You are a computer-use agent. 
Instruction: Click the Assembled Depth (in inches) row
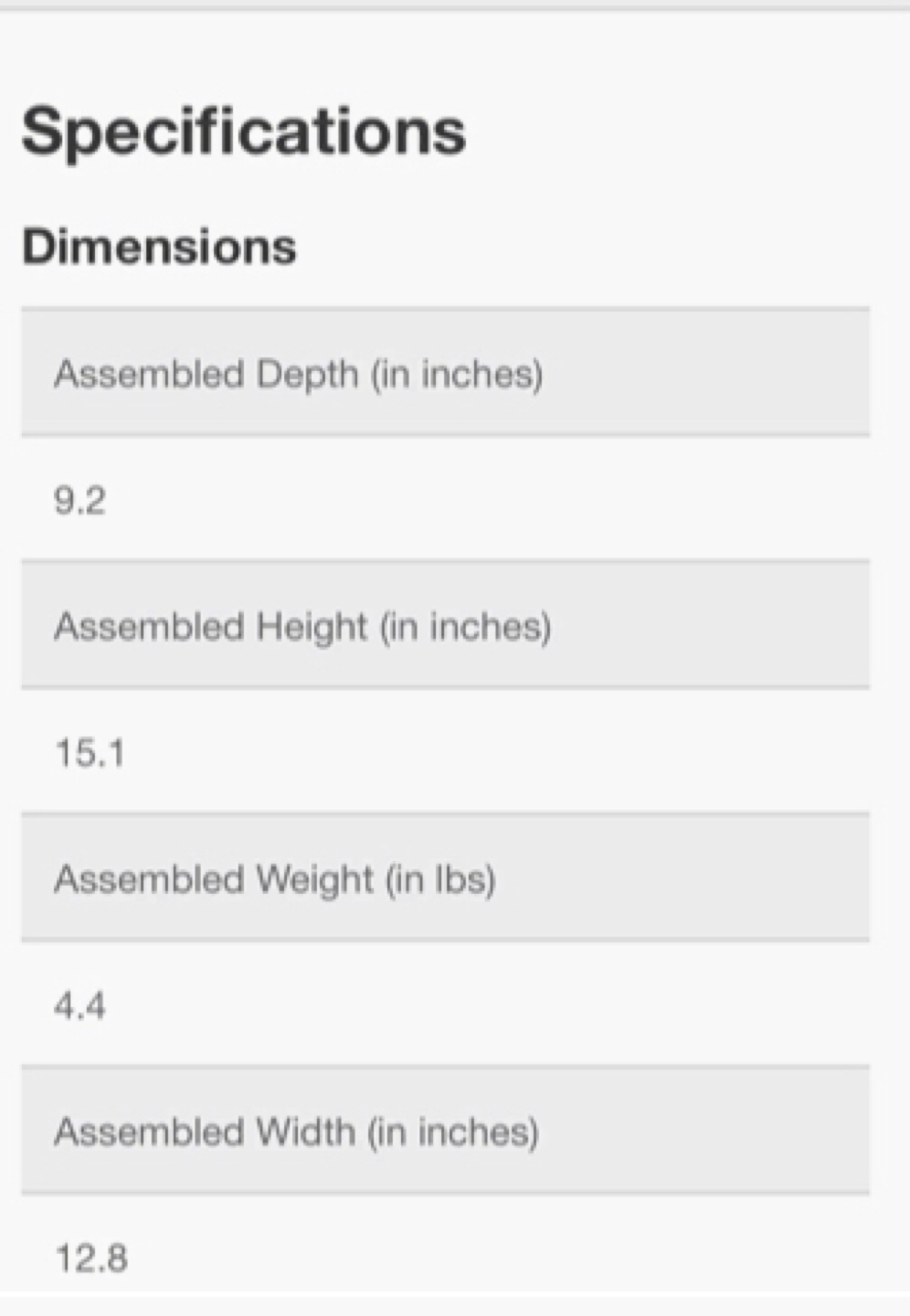445,372
